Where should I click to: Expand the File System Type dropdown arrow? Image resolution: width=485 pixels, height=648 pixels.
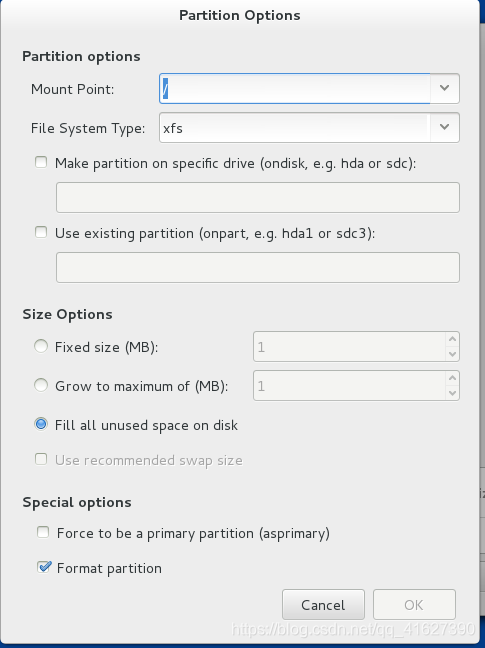tap(445, 127)
